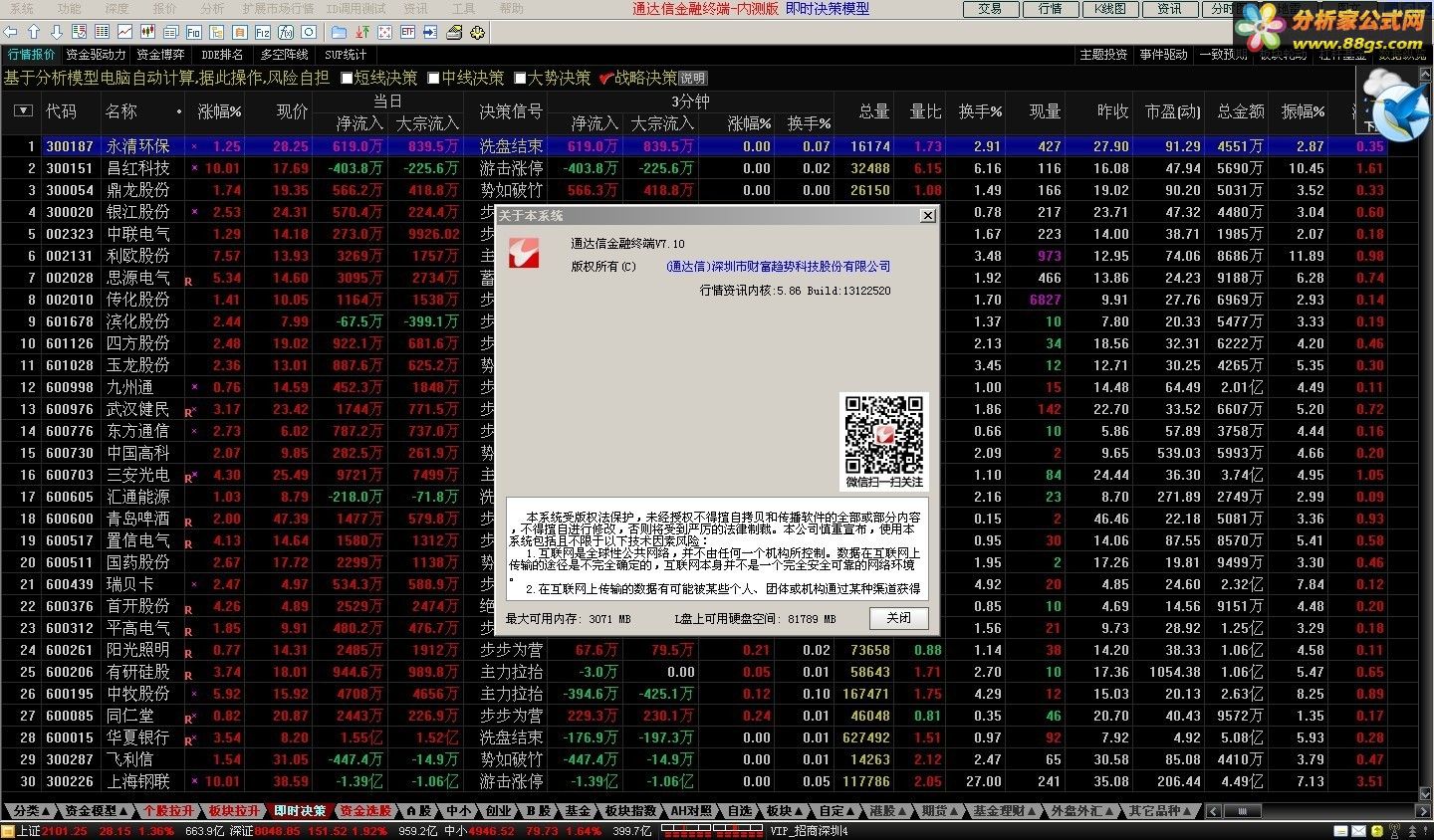Click the VIP_招商深圳4 server status
This screenshot has width=1434, height=840.
810,831
